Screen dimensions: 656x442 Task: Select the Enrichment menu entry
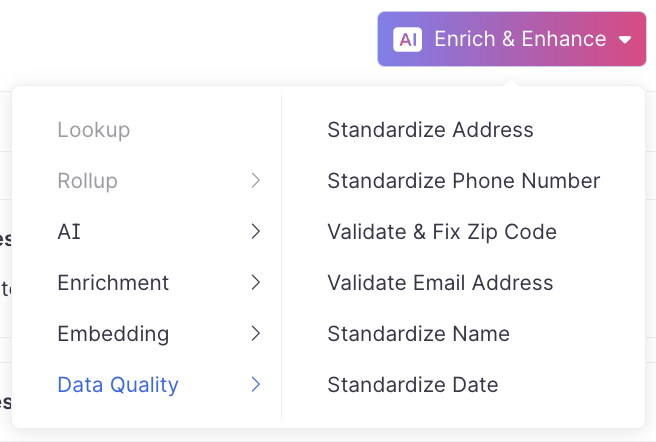tap(113, 283)
